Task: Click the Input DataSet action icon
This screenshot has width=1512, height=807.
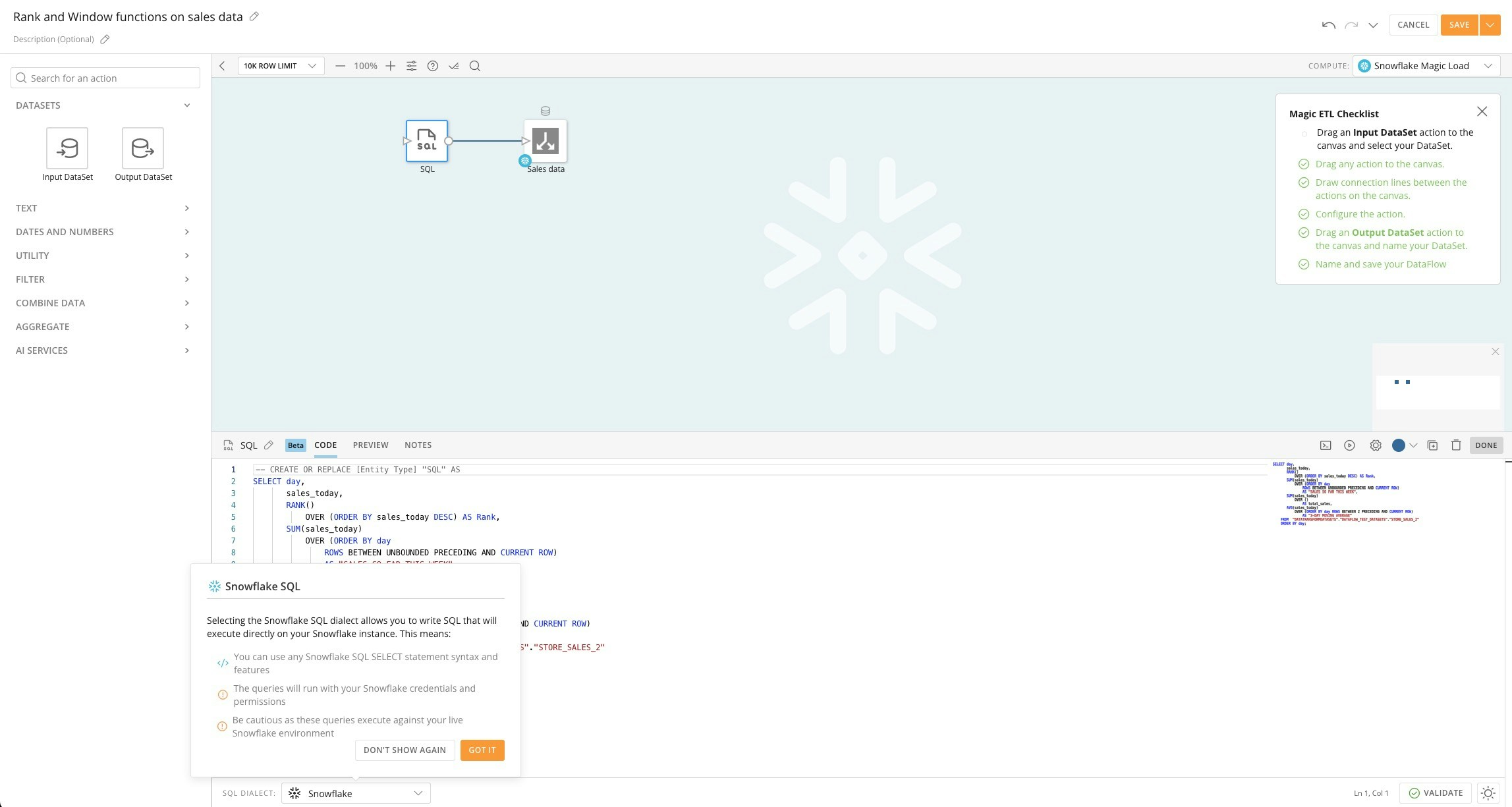Action: point(67,148)
